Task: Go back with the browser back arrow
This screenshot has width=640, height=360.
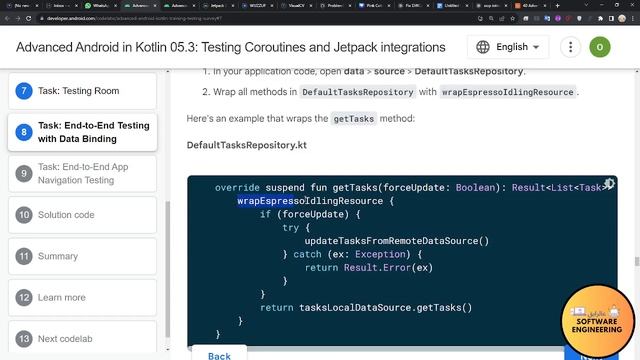Action: coord(7,18)
